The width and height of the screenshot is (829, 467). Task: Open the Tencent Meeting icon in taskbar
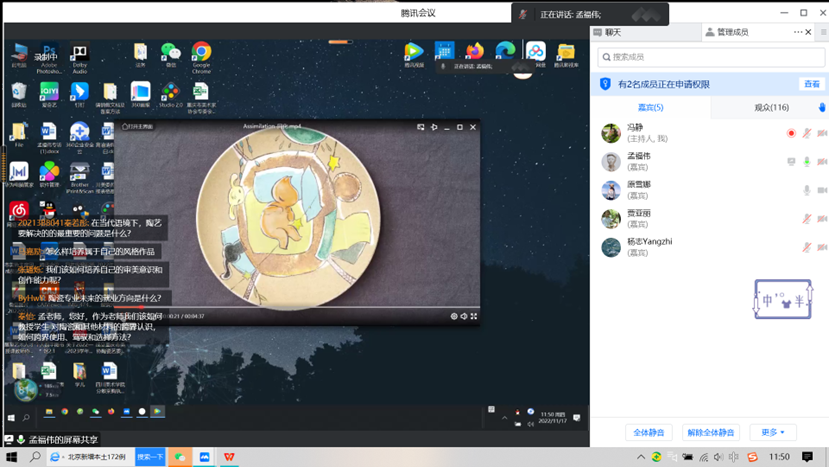coord(205,457)
